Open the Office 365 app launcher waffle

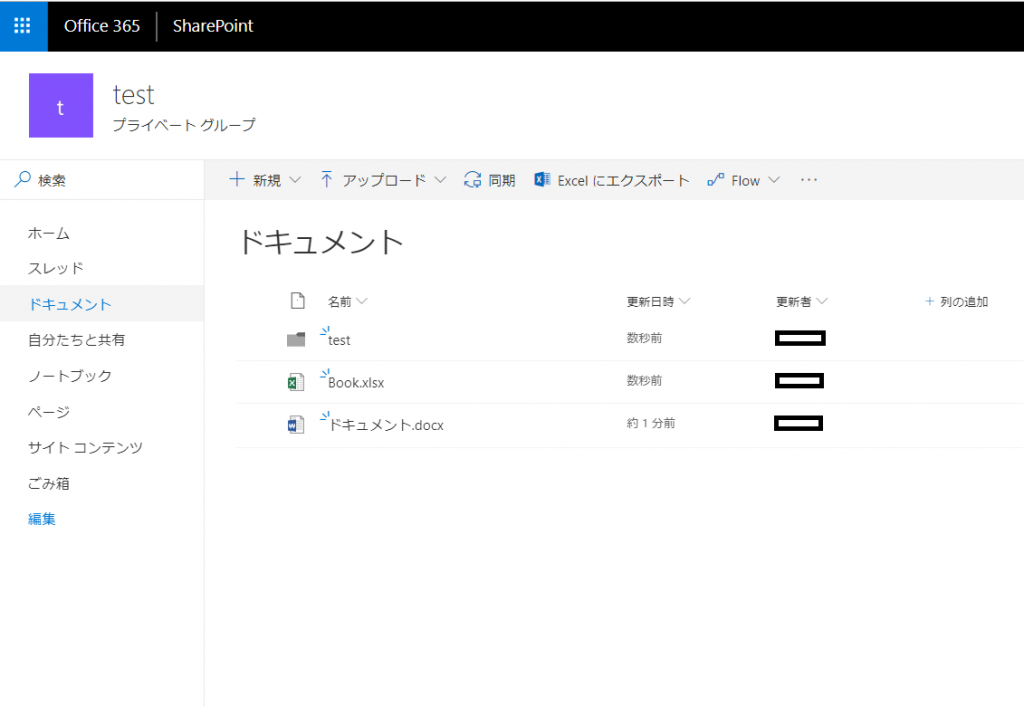(23, 25)
